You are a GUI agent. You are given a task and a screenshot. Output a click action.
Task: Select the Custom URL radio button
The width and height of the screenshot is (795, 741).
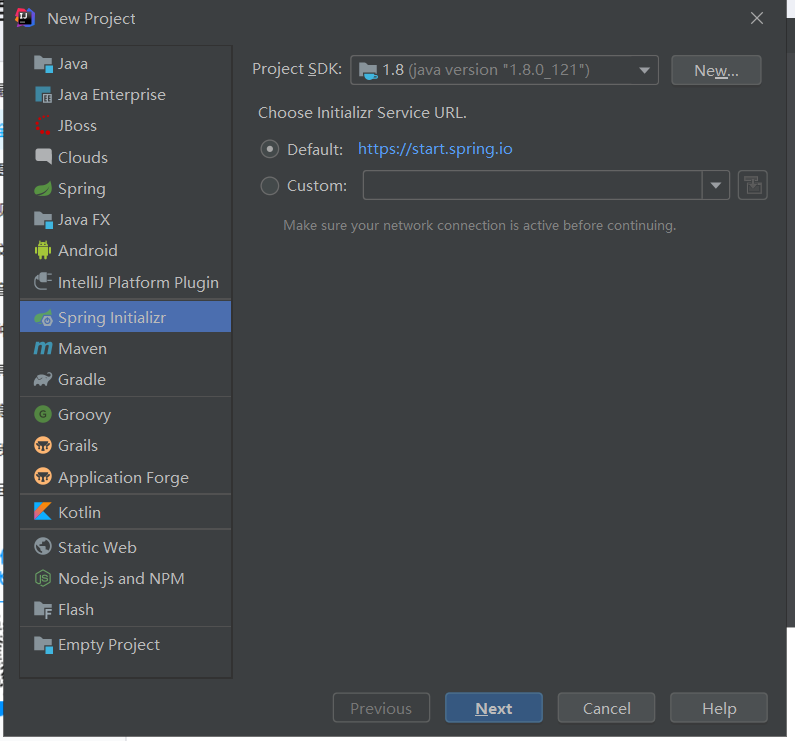point(270,186)
